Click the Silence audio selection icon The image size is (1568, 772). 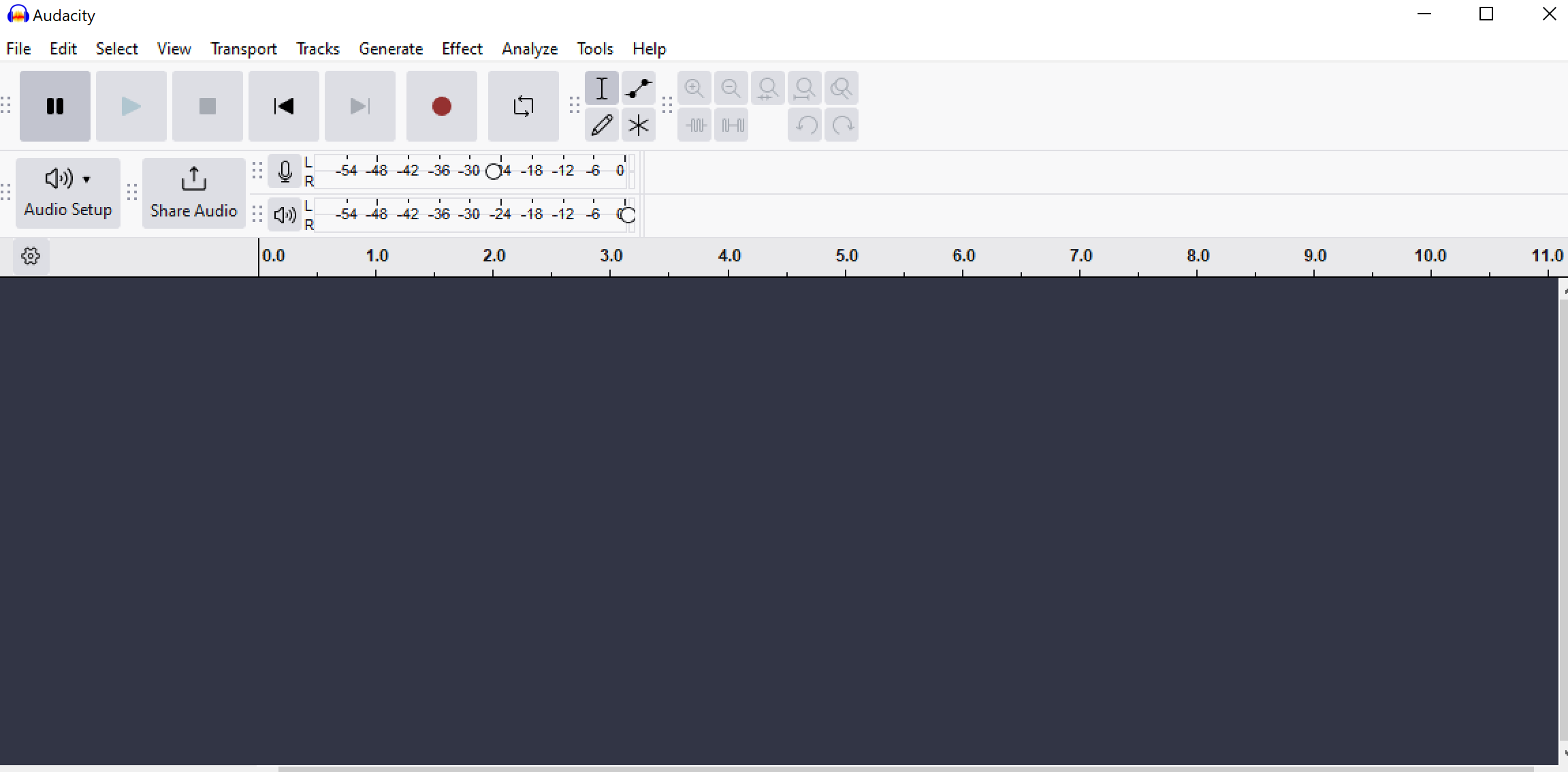(732, 125)
